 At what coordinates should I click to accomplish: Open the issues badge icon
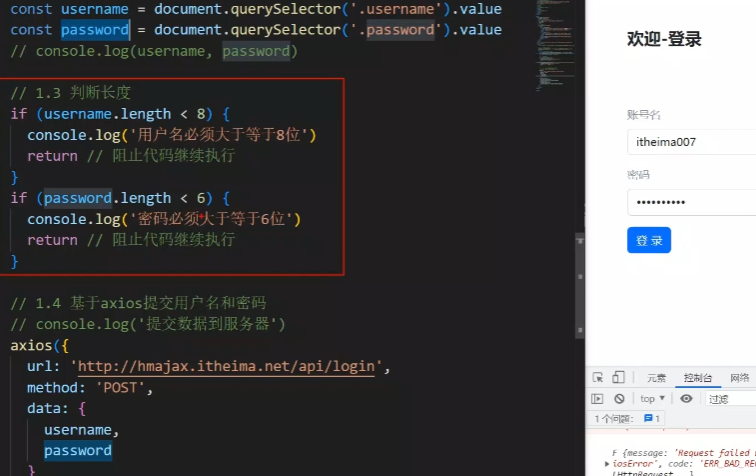[651, 418]
